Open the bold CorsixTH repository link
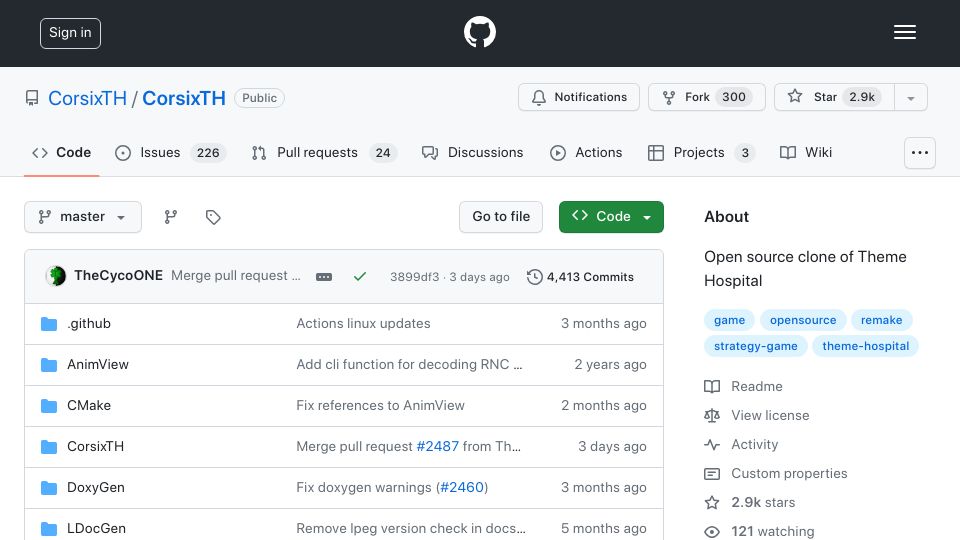This screenshot has height=540, width=960. tap(184, 98)
